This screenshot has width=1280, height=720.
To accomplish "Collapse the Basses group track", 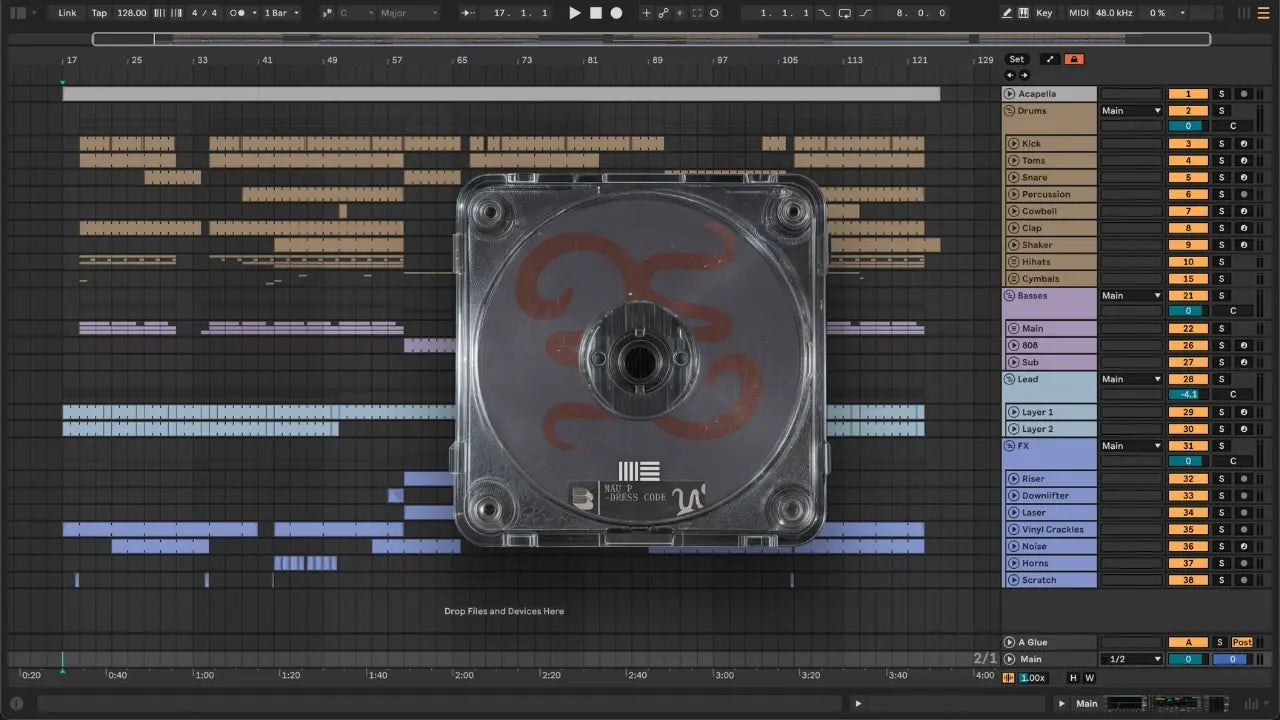I will pyautogui.click(x=1010, y=296).
